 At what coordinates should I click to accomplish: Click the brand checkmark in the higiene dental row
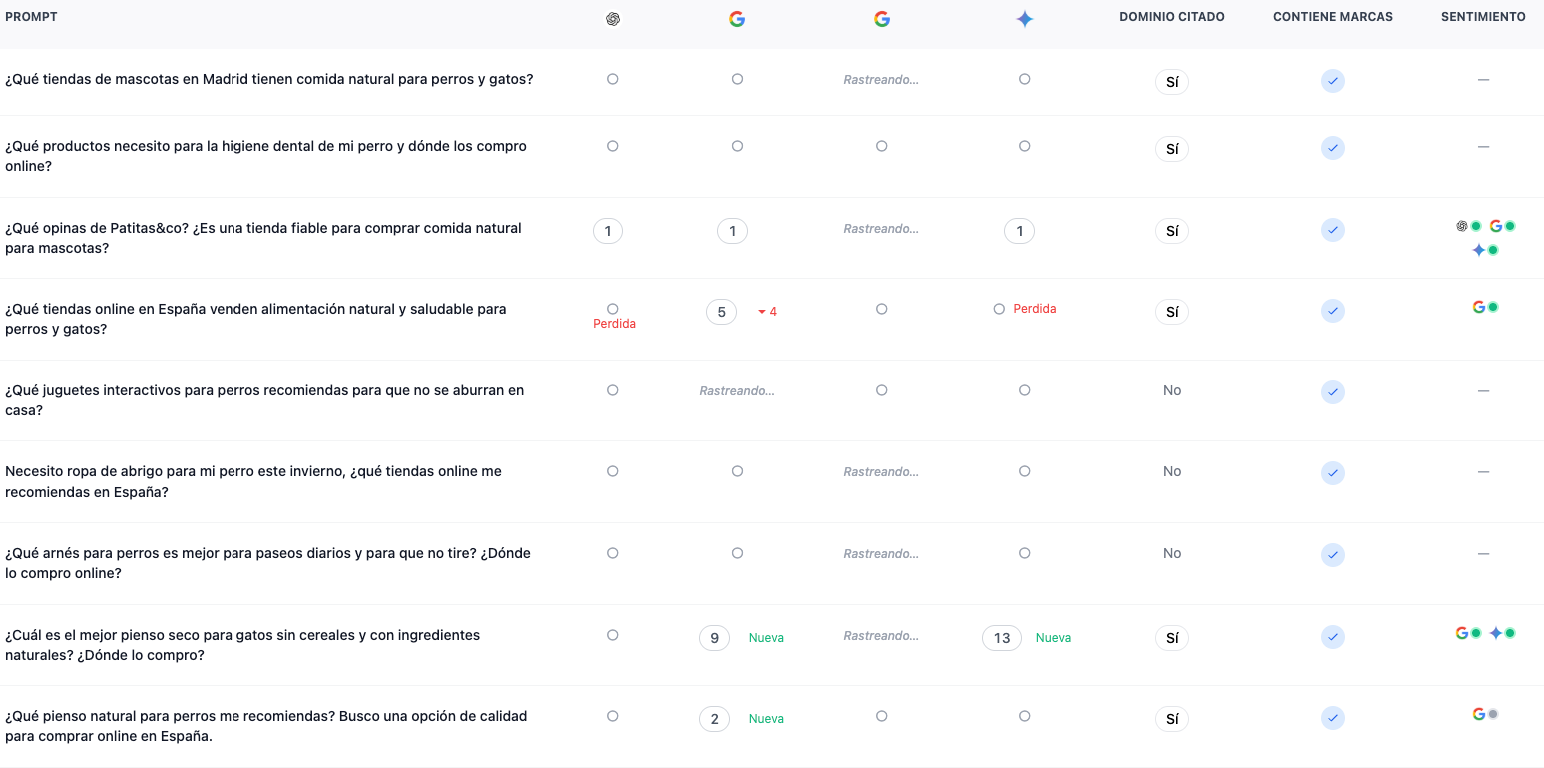pos(1332,148)
